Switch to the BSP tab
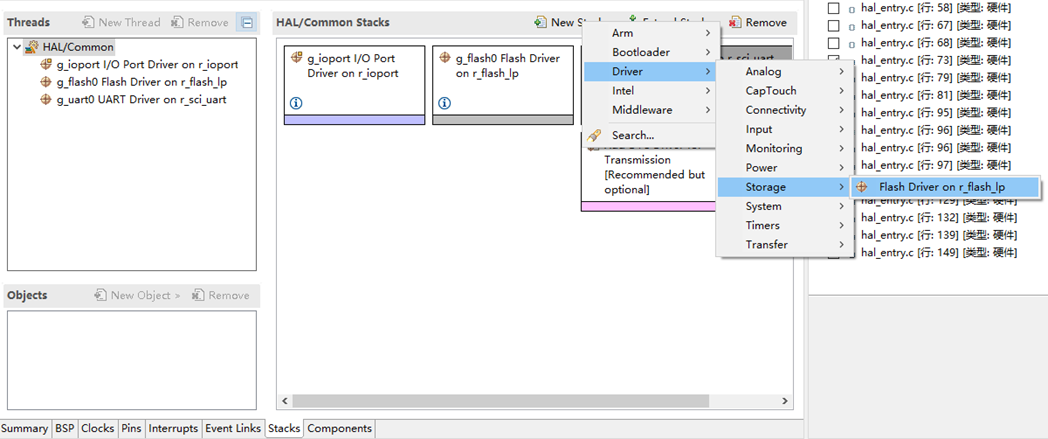 tap(65, 428)
